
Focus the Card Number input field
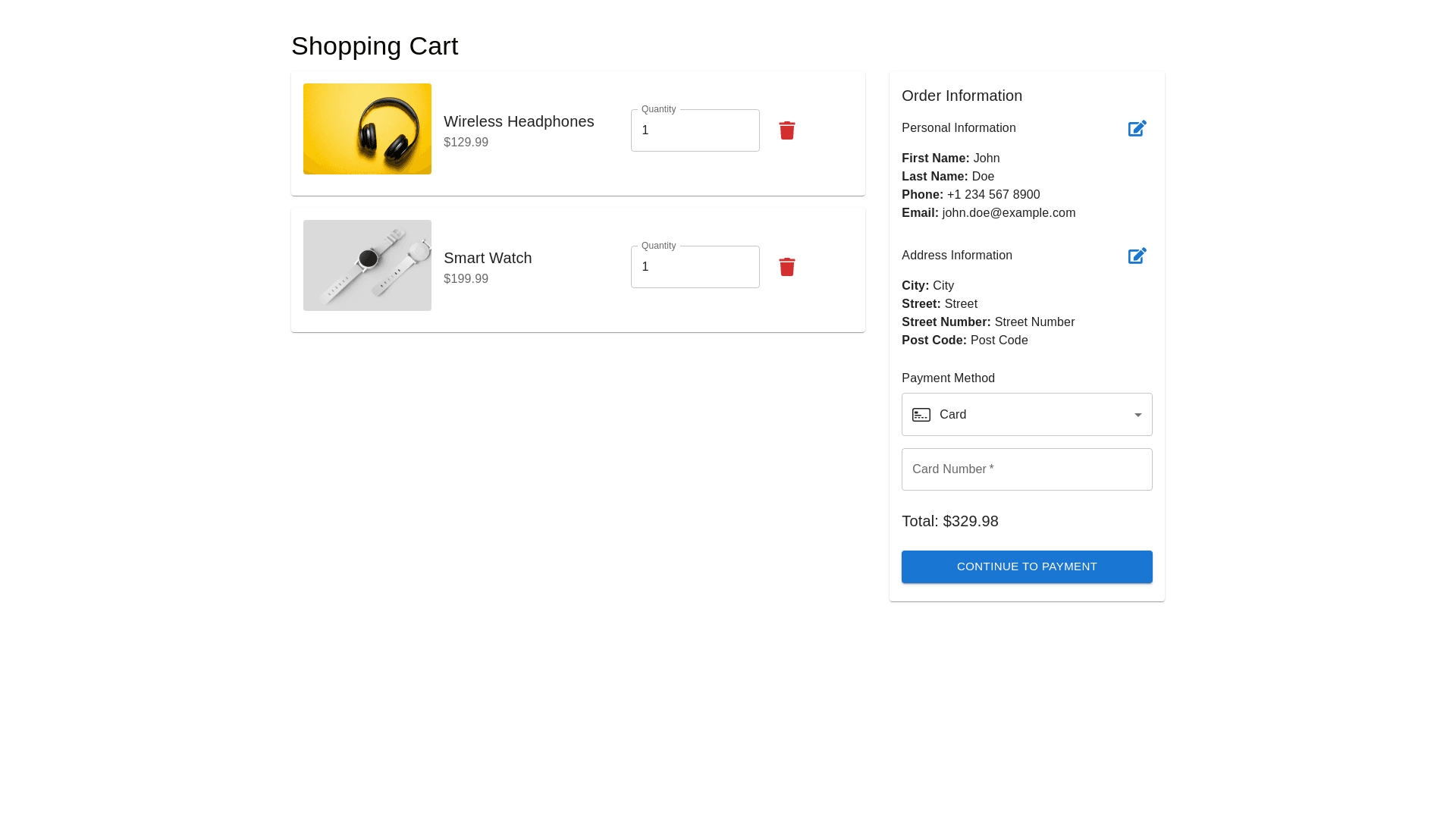[1026, 469]
